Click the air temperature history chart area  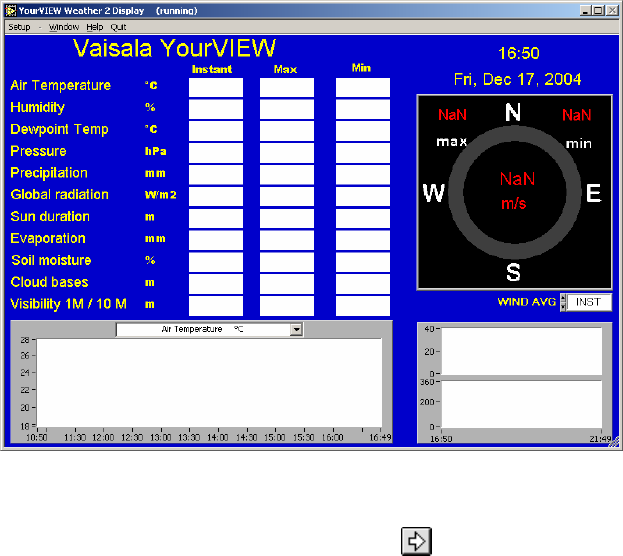(x=209, y=383)
